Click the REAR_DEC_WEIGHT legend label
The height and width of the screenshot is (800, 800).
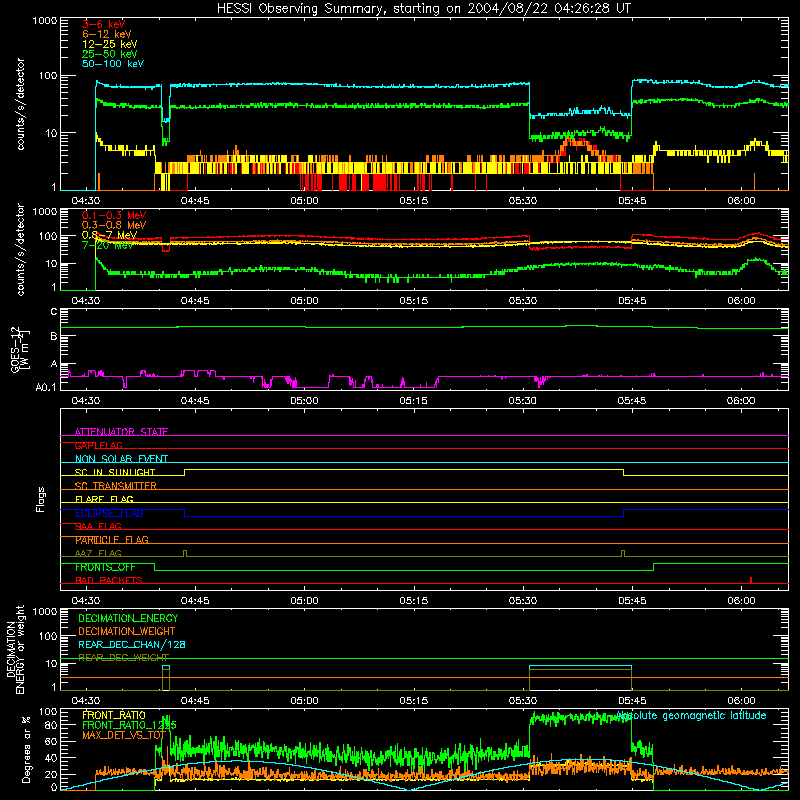tap(123, 658)
